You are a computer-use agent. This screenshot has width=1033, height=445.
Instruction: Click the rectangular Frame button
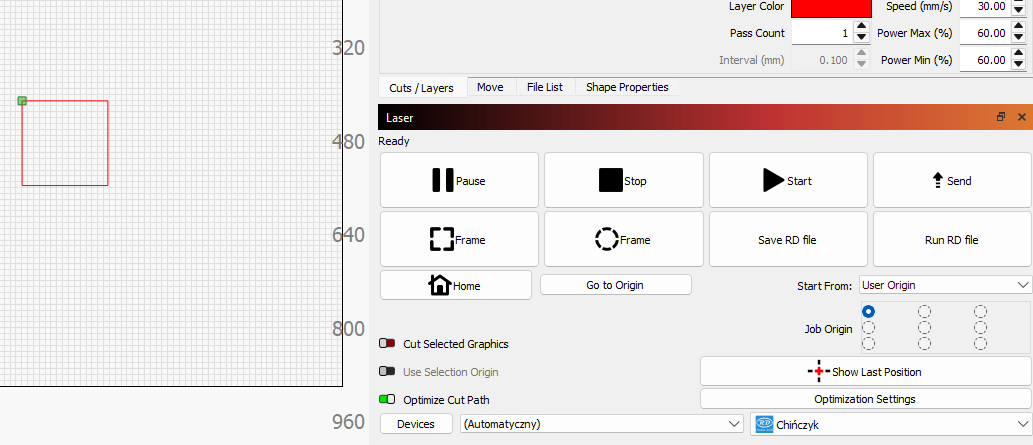coord(459,239)
